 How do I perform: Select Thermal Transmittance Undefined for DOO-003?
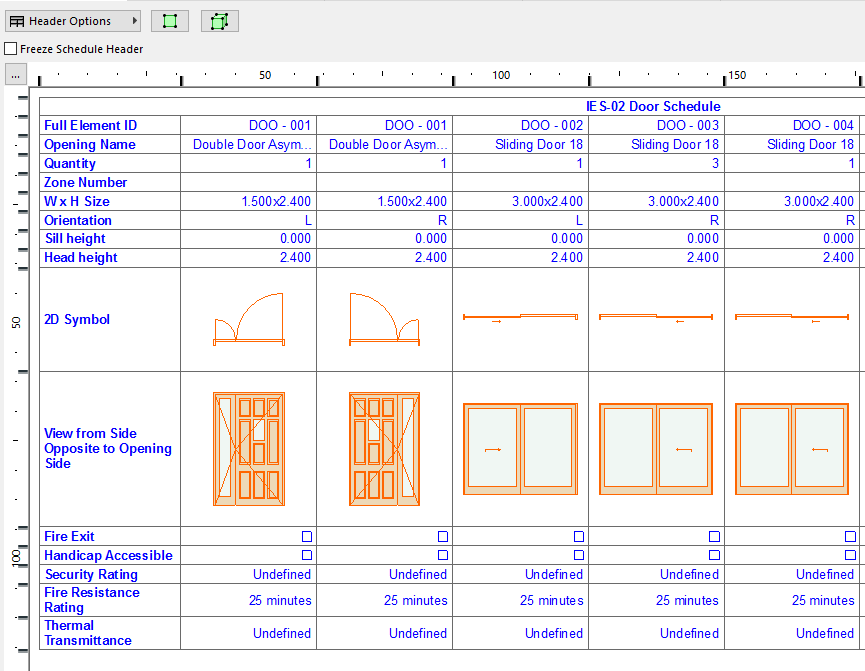tap(656, 633)
